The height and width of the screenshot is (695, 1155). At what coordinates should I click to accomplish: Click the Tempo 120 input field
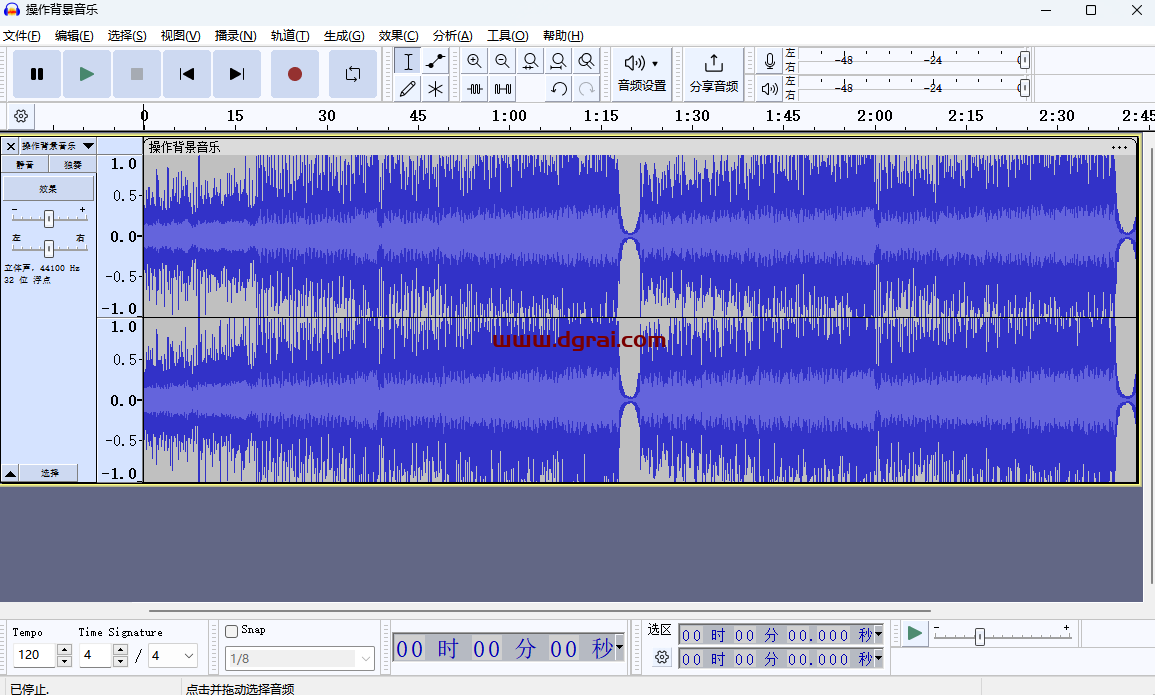click(x=34, y=655)
